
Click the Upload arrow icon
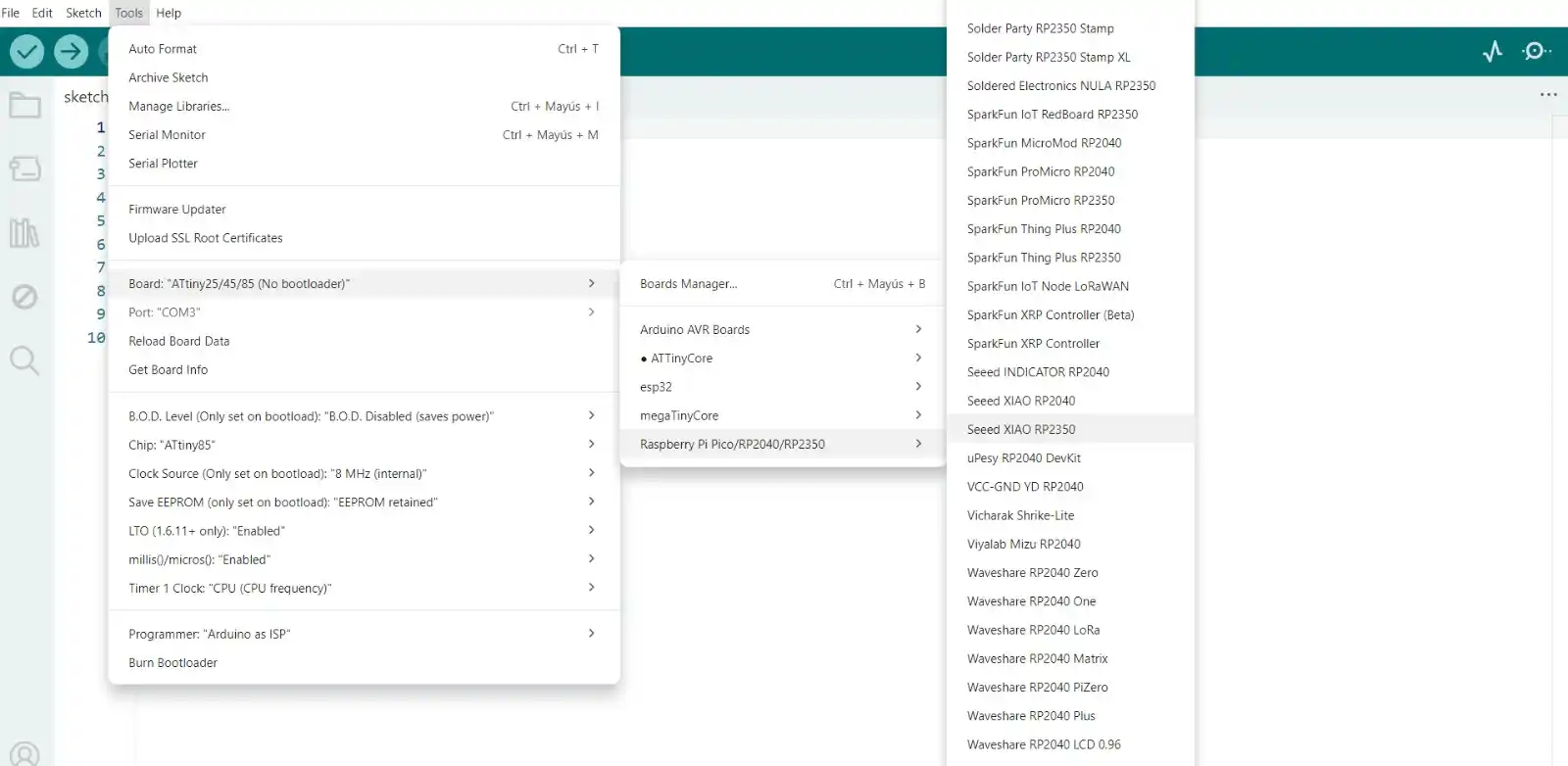(71, 51)
